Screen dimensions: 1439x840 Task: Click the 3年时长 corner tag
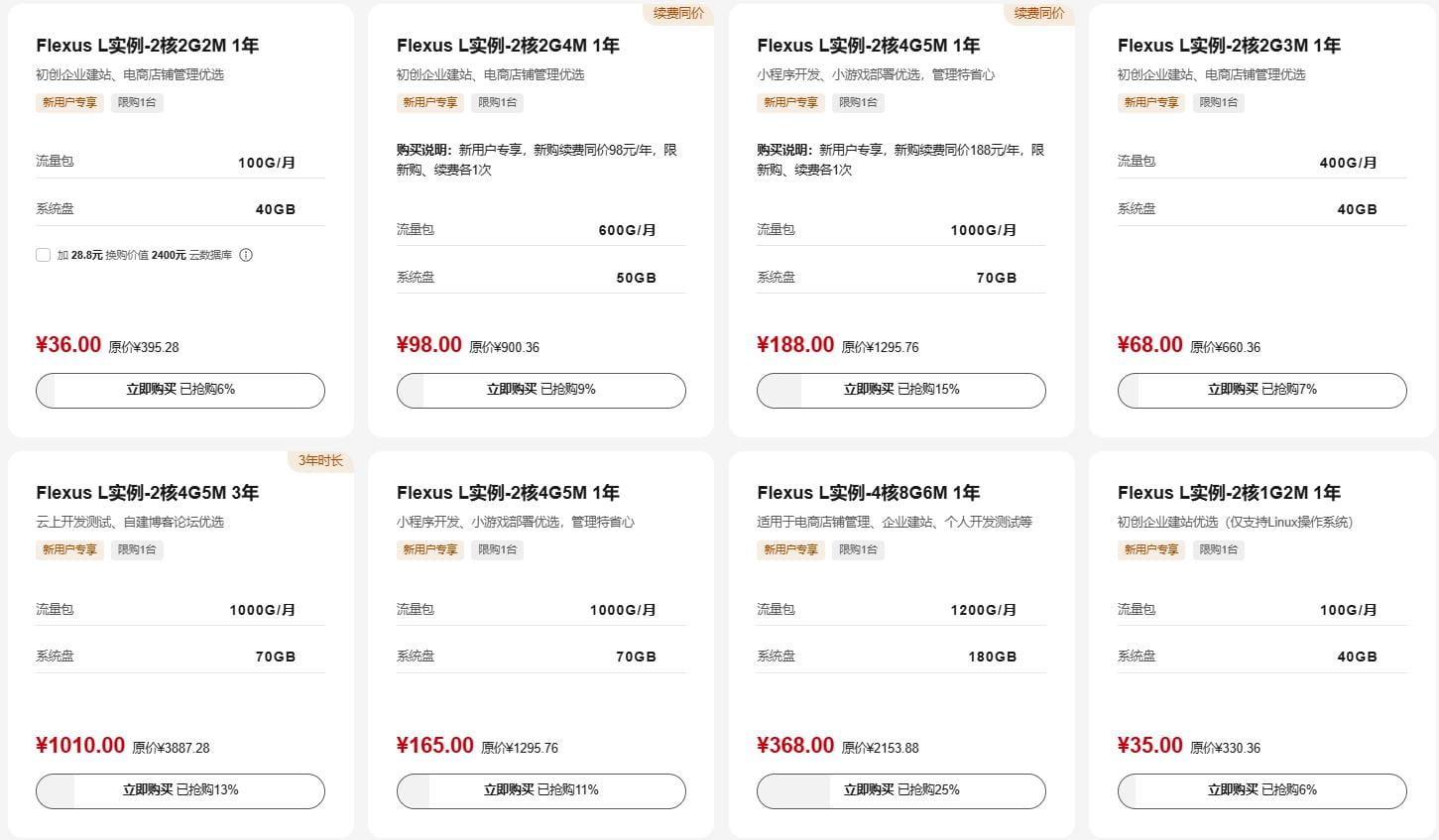[319, 461]
